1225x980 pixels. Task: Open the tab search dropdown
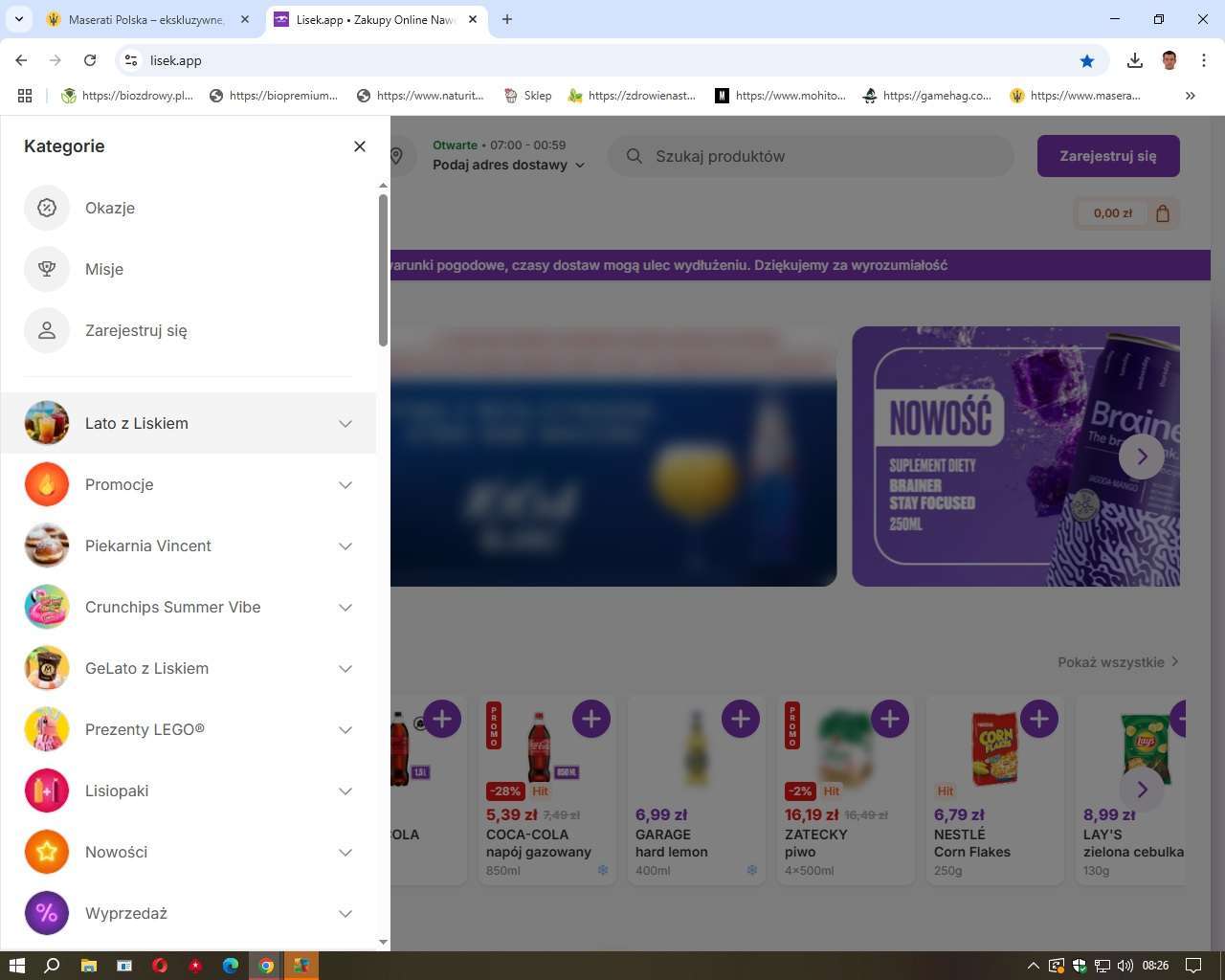pyautogui.click(x=18, y=19)
